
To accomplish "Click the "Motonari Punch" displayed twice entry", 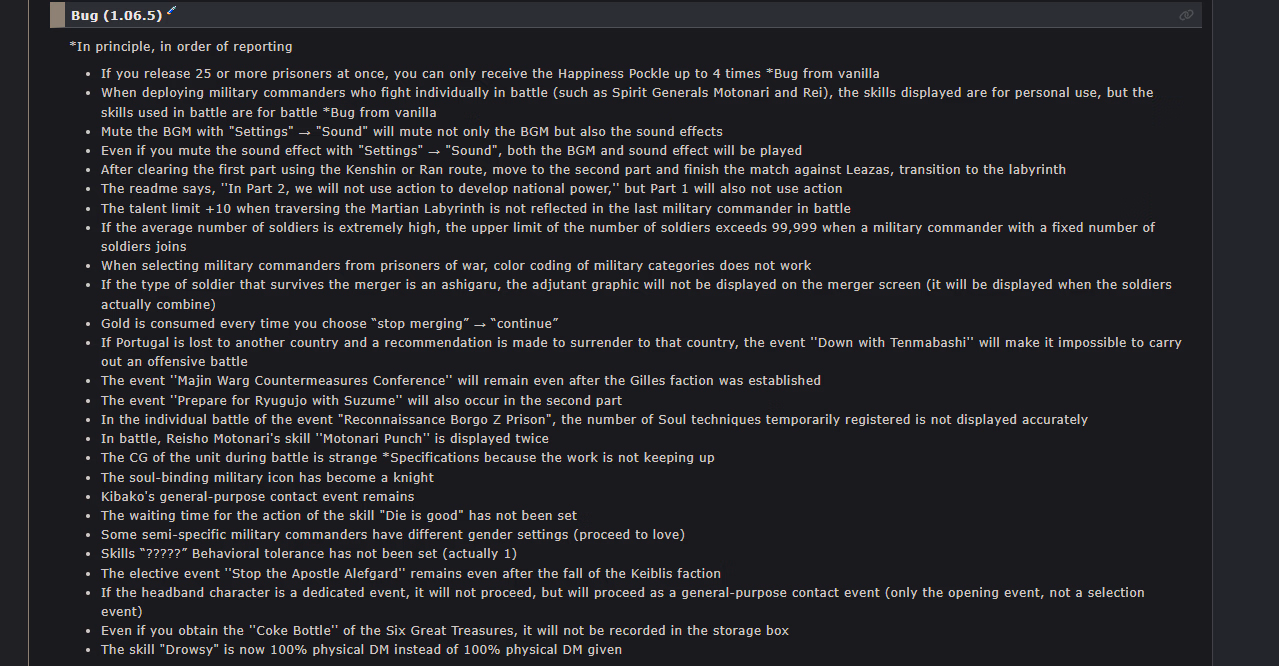I will [x=324, y=438].
